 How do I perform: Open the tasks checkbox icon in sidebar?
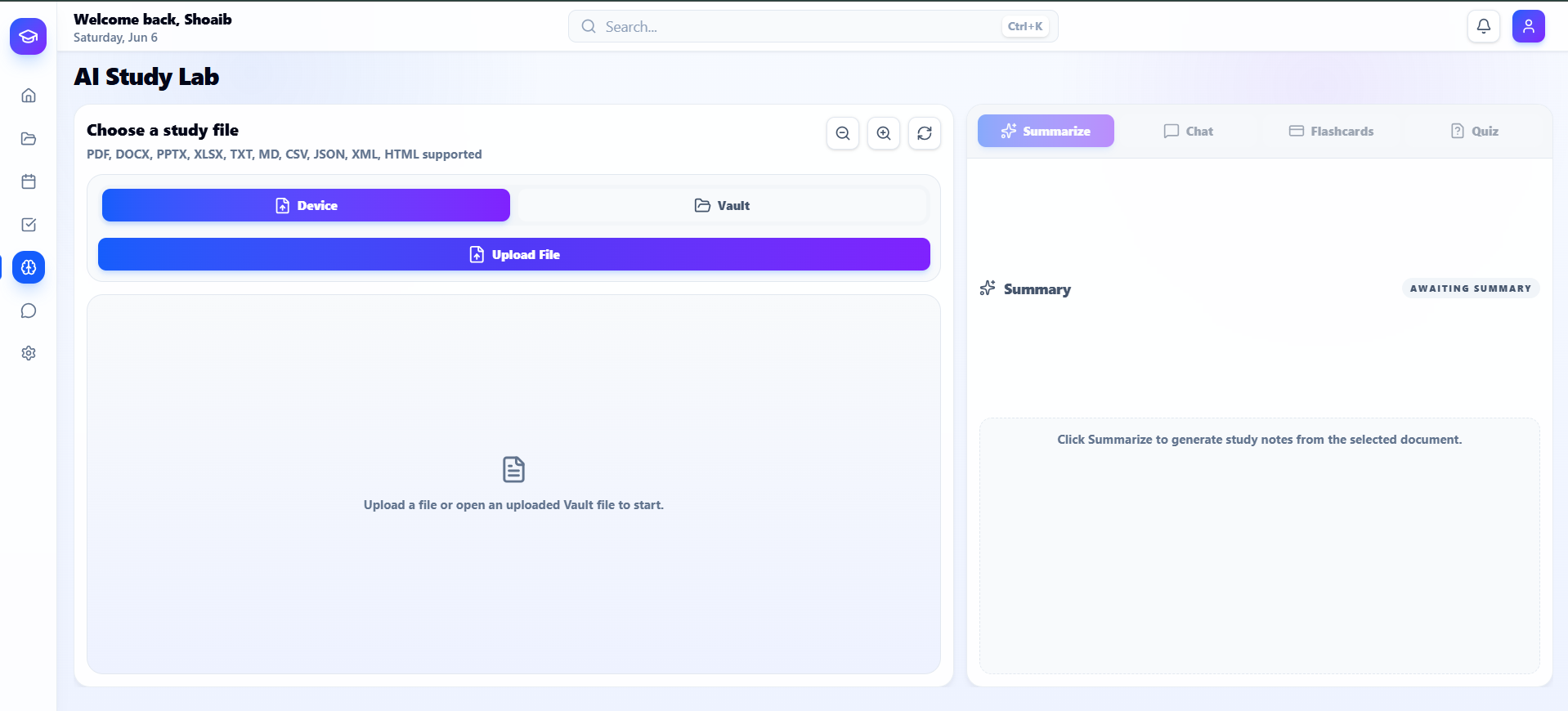click(x=29, y=225)
